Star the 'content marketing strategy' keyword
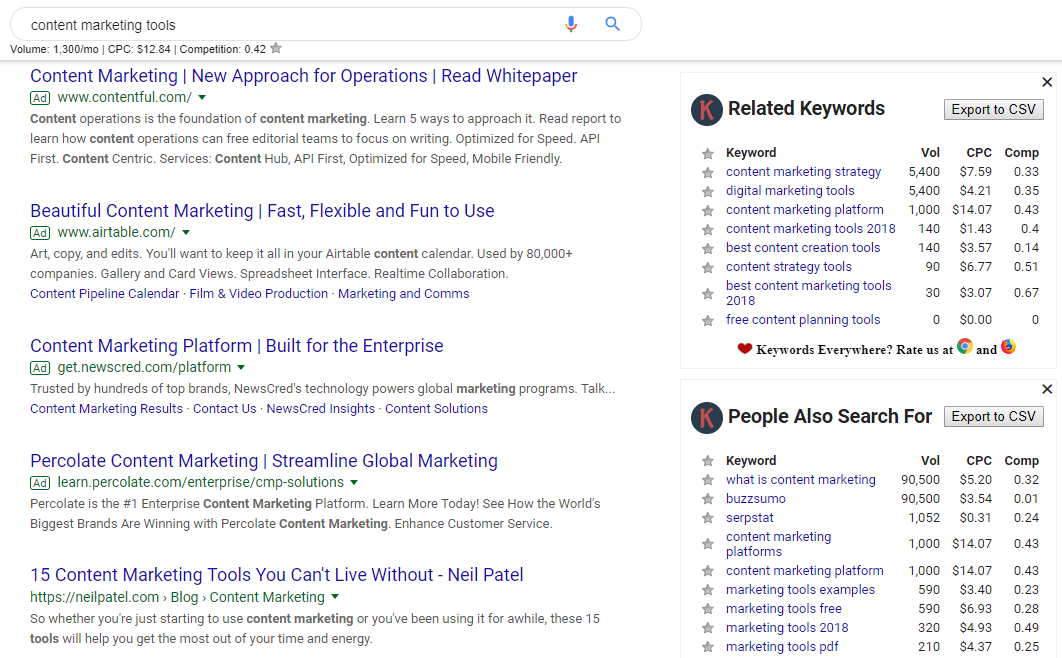 [708, 173]
